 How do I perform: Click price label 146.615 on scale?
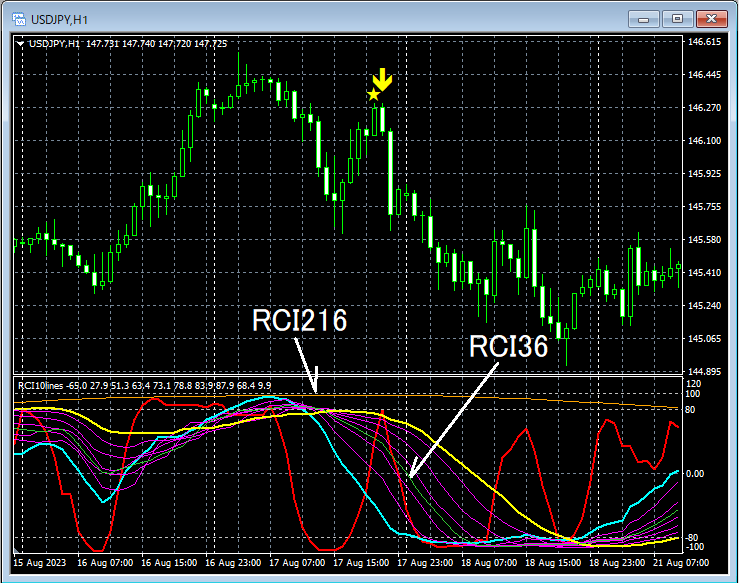[704, 42]
